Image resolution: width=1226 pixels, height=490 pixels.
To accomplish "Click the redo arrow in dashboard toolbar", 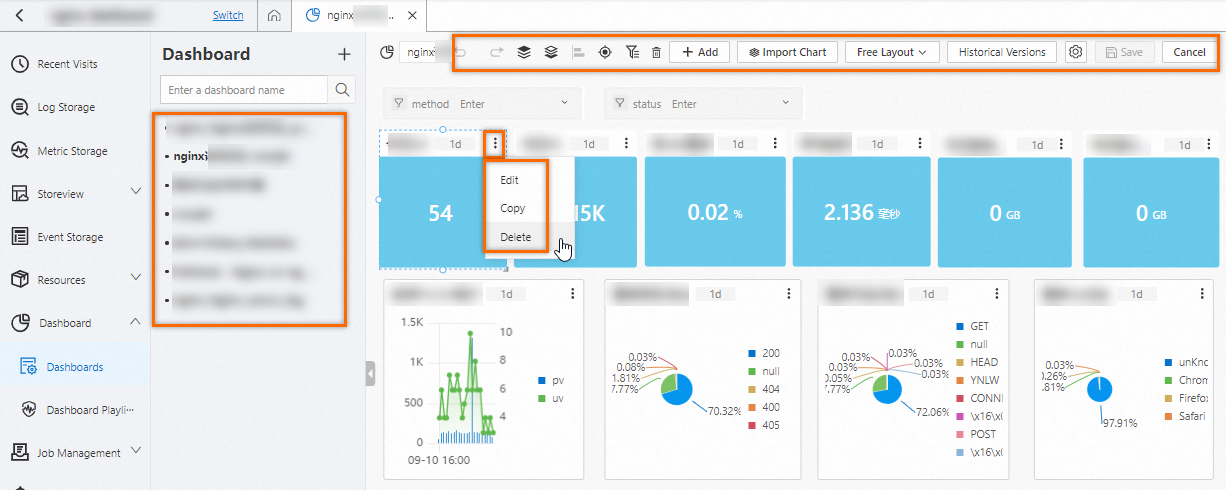I will 496,52.
